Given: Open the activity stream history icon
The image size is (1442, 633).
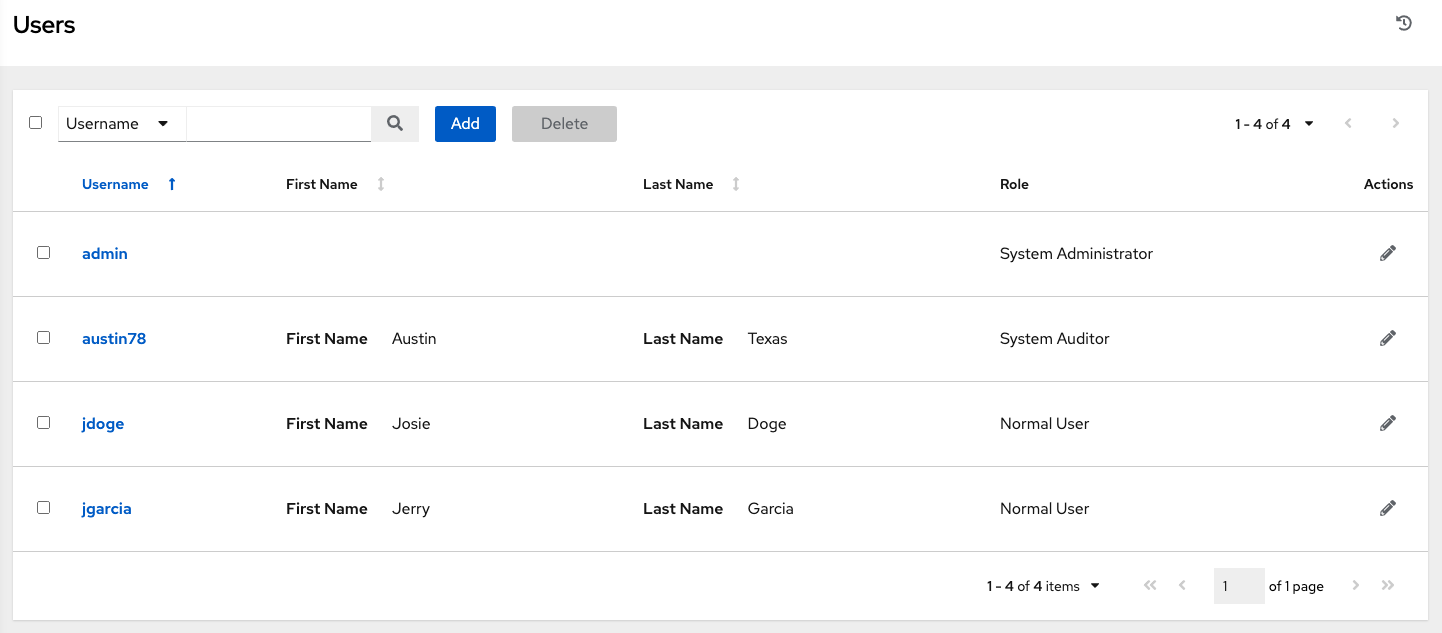Looking at the screenshot, I should click(1404, 23).
